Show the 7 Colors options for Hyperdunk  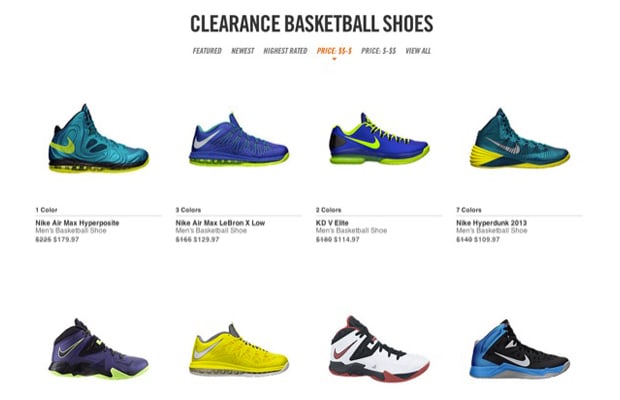point(469,210)
